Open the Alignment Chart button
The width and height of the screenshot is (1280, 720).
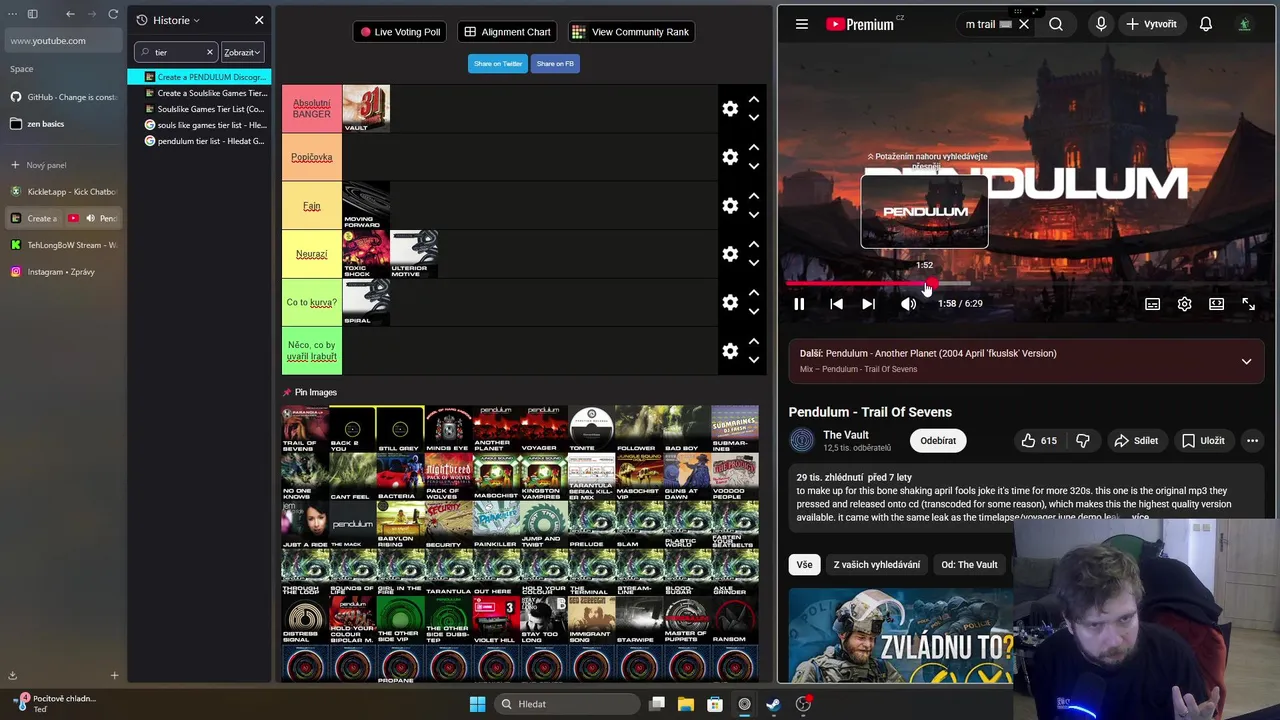(507, 32)
